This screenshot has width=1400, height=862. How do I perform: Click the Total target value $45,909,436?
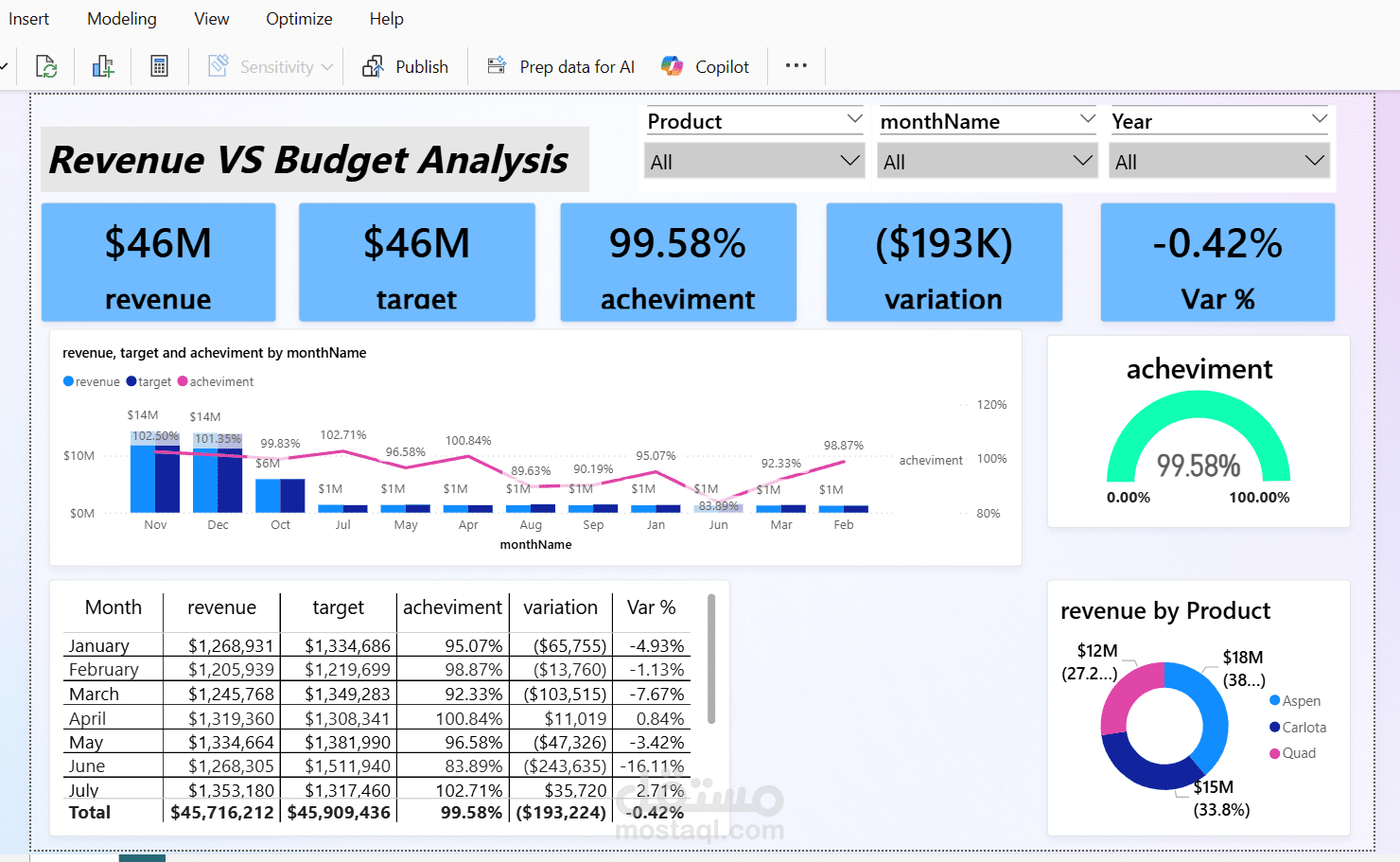pyautogui.click(x=339, y=812)
